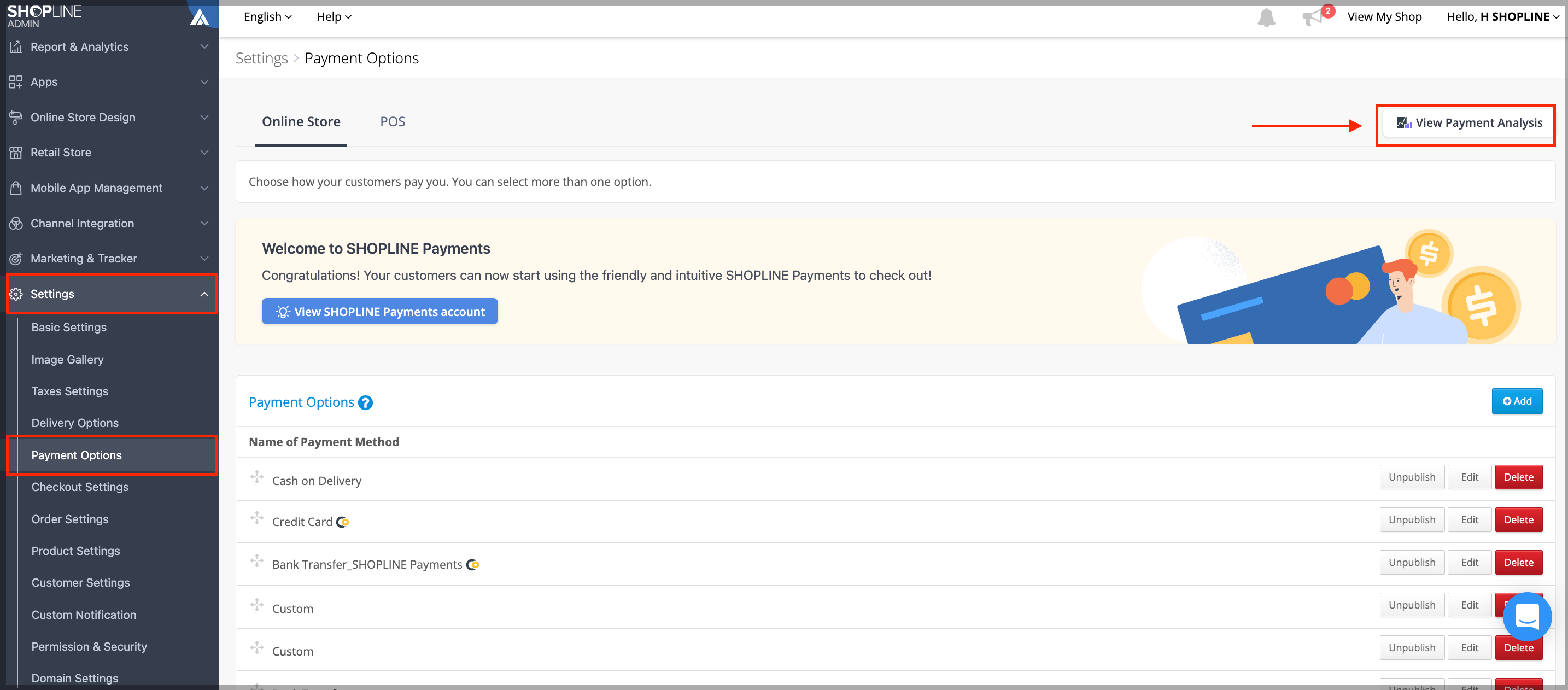Click the blue triangle logo icon in sidebar header

coord(200,17)
